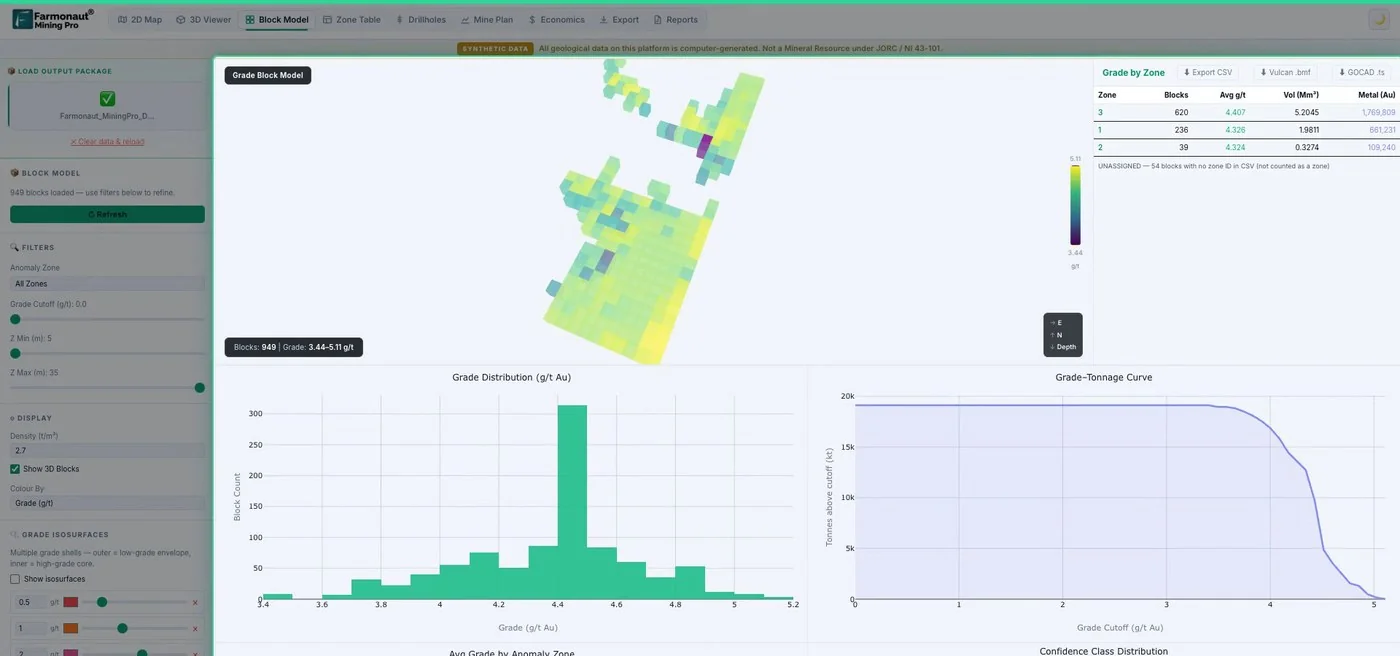Switch to the 3D Viewer tab
This screenshot has width=1400, height=656.
(x=203, y=19)
